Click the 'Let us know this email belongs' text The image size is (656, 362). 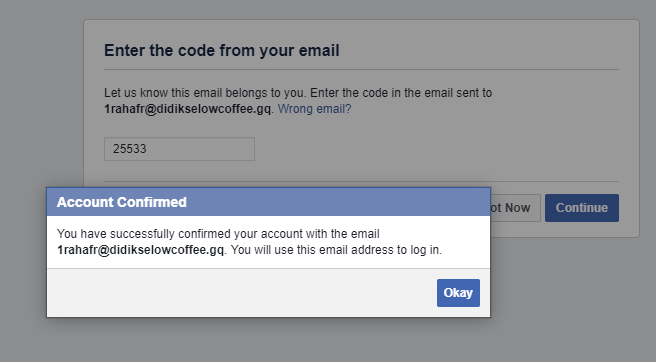pyautogui.click(x=205, y=92)
